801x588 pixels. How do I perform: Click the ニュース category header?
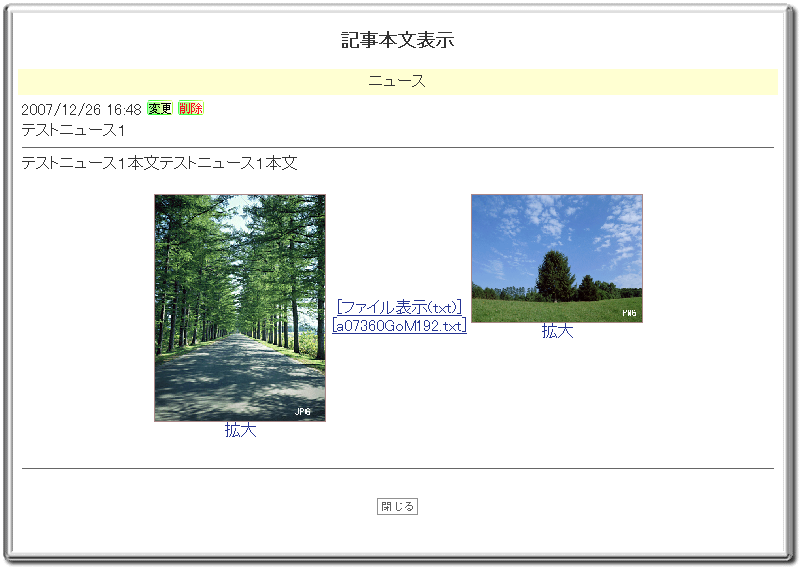coord(397,82)
